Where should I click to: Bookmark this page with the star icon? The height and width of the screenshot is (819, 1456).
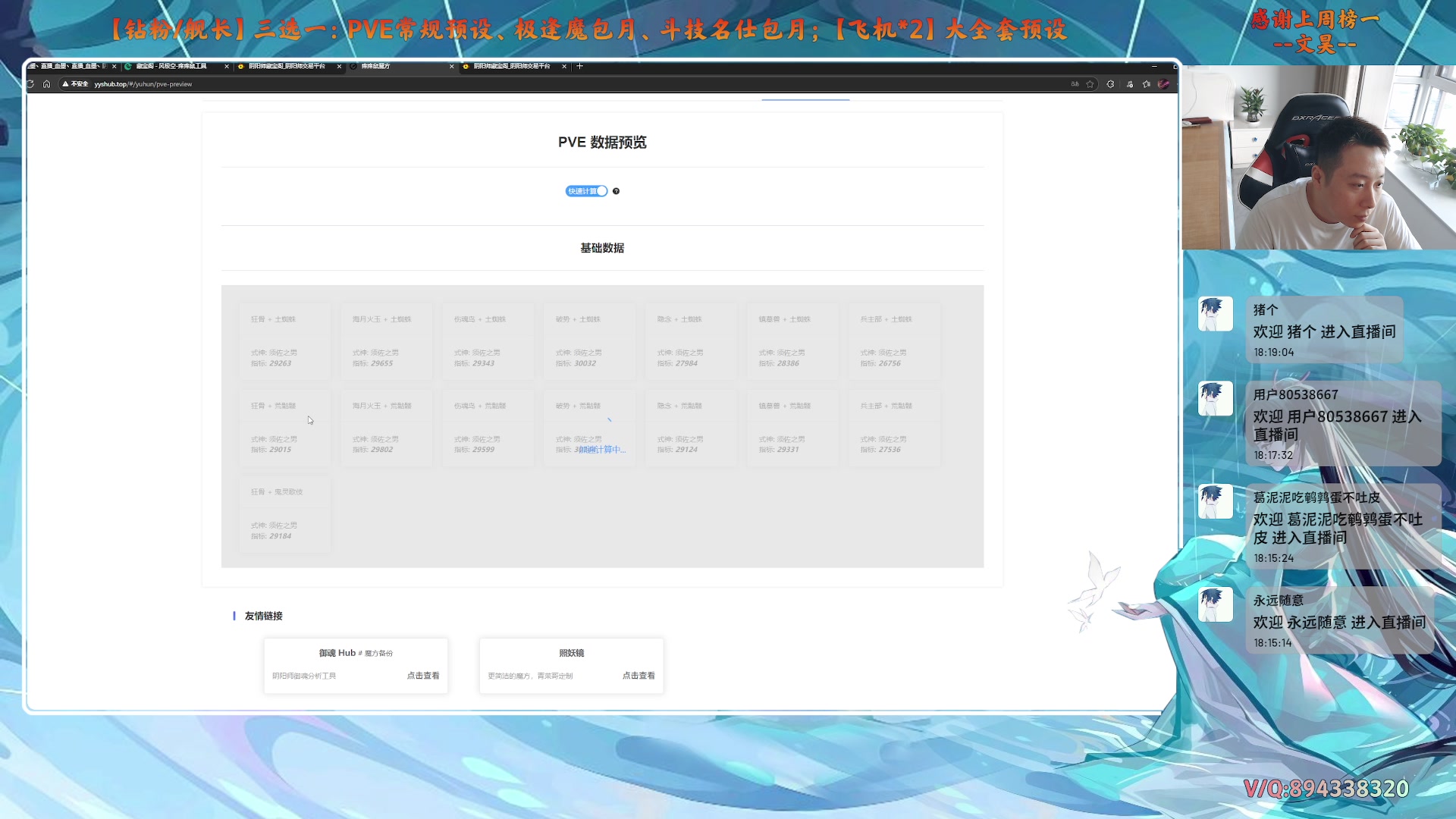(x=1090, y=84)
